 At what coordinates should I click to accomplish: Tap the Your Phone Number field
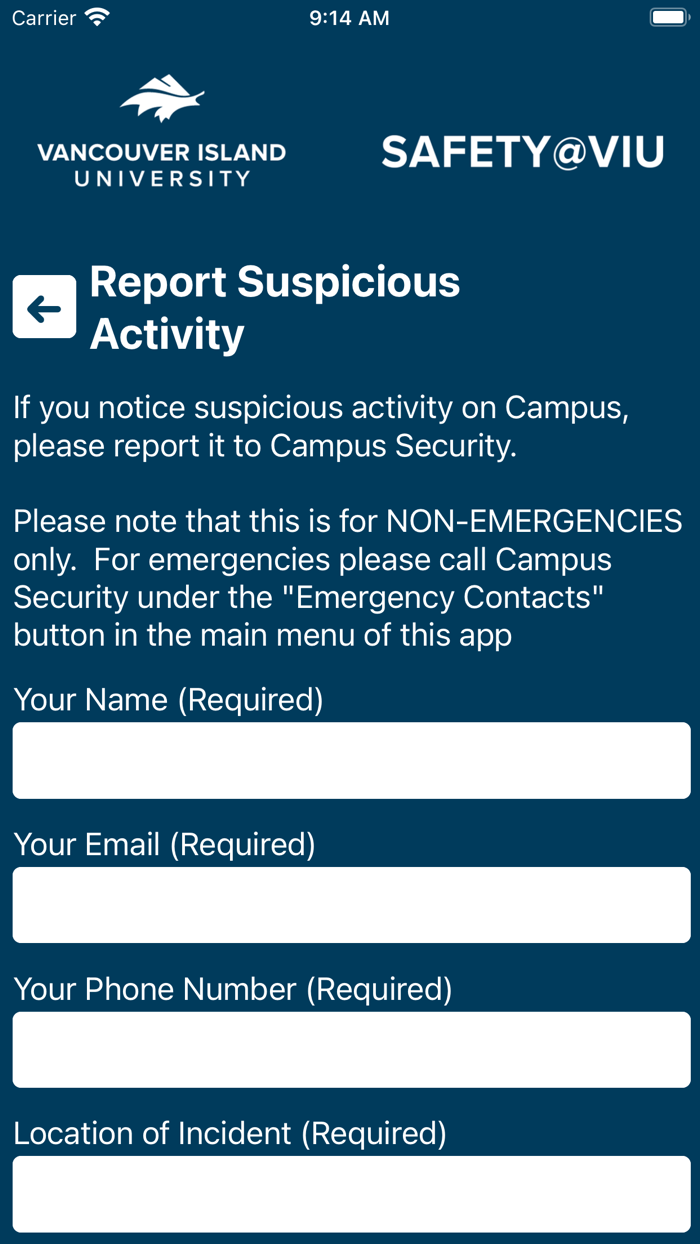coord(350,1049)
